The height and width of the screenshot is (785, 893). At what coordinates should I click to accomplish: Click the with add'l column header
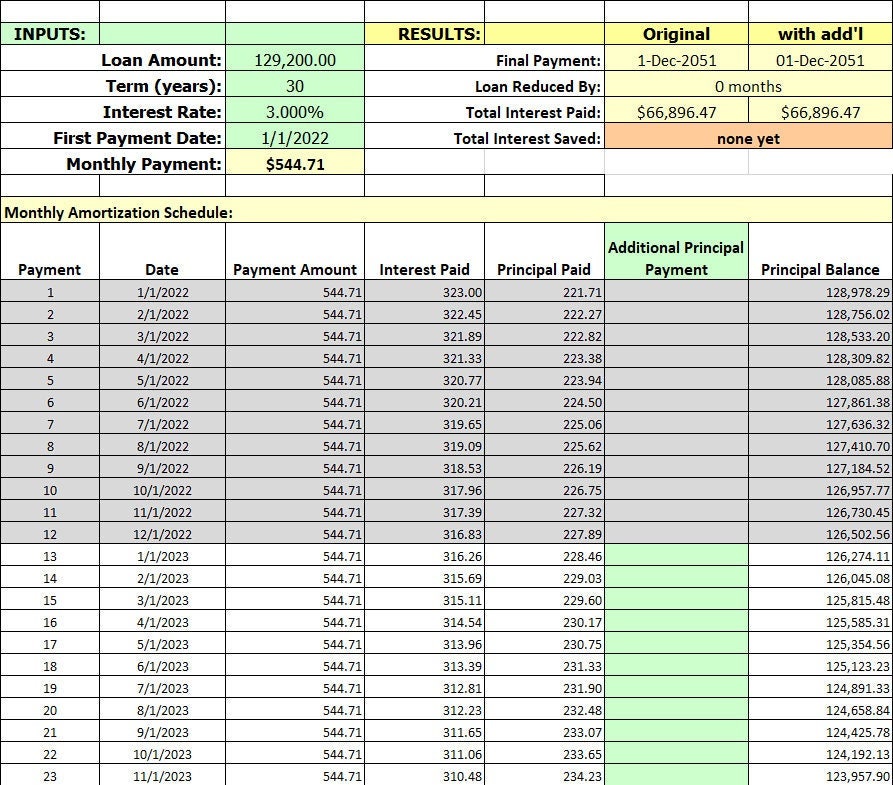click(x=818, y=33)
